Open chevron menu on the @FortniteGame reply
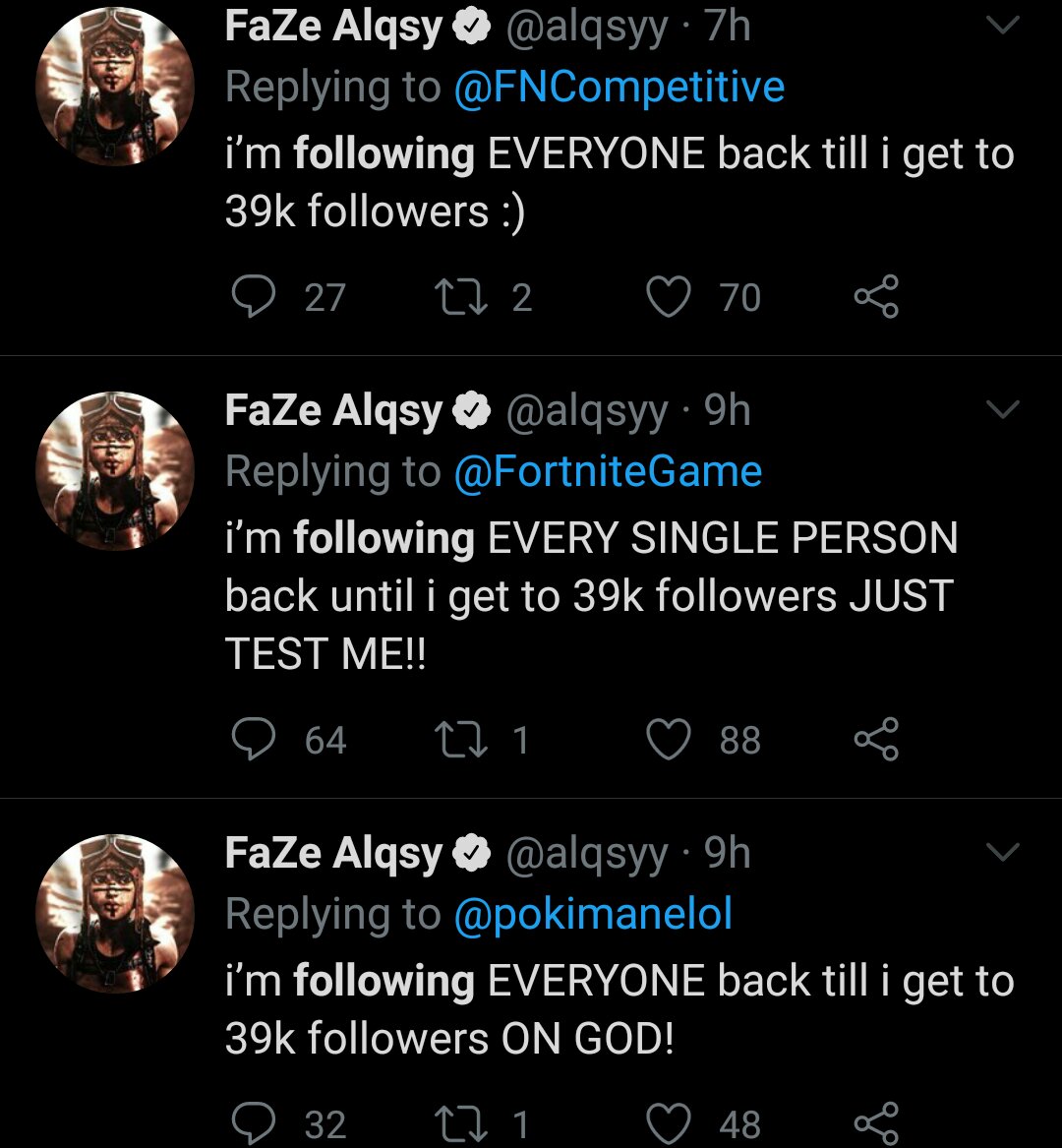1062x1148 pixels. (x=1002, y=410)
